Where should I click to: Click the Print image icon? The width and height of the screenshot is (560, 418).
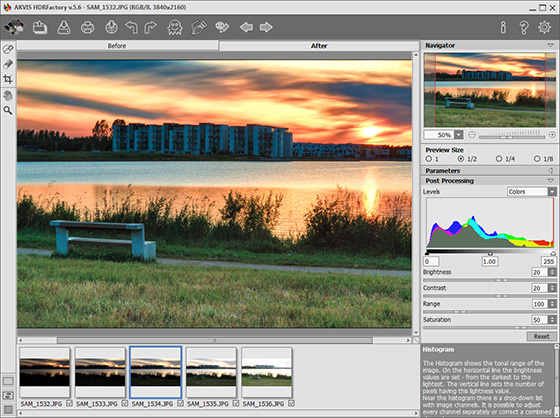(88, 27)
